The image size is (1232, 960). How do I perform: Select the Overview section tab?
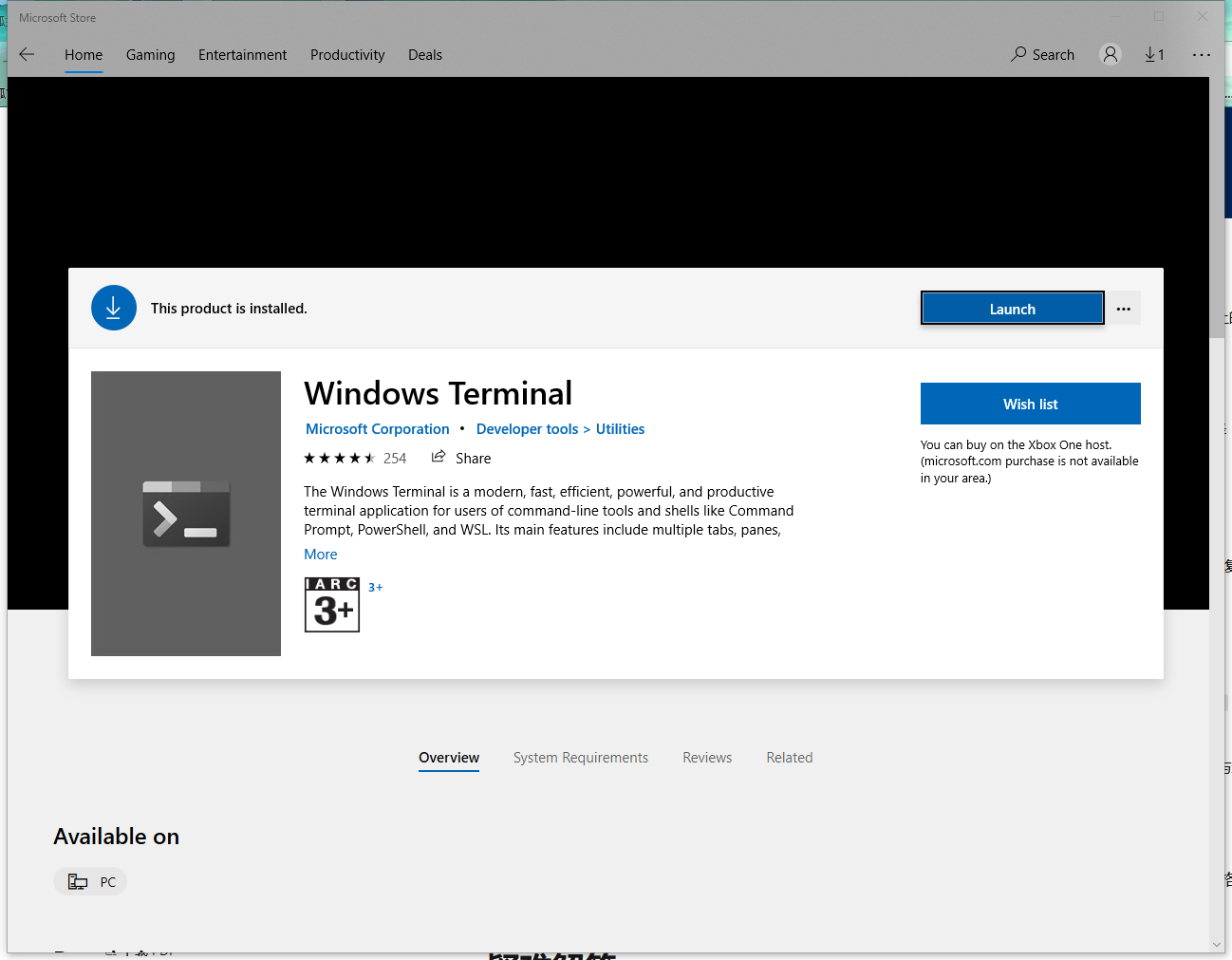(x=449, y=758)
